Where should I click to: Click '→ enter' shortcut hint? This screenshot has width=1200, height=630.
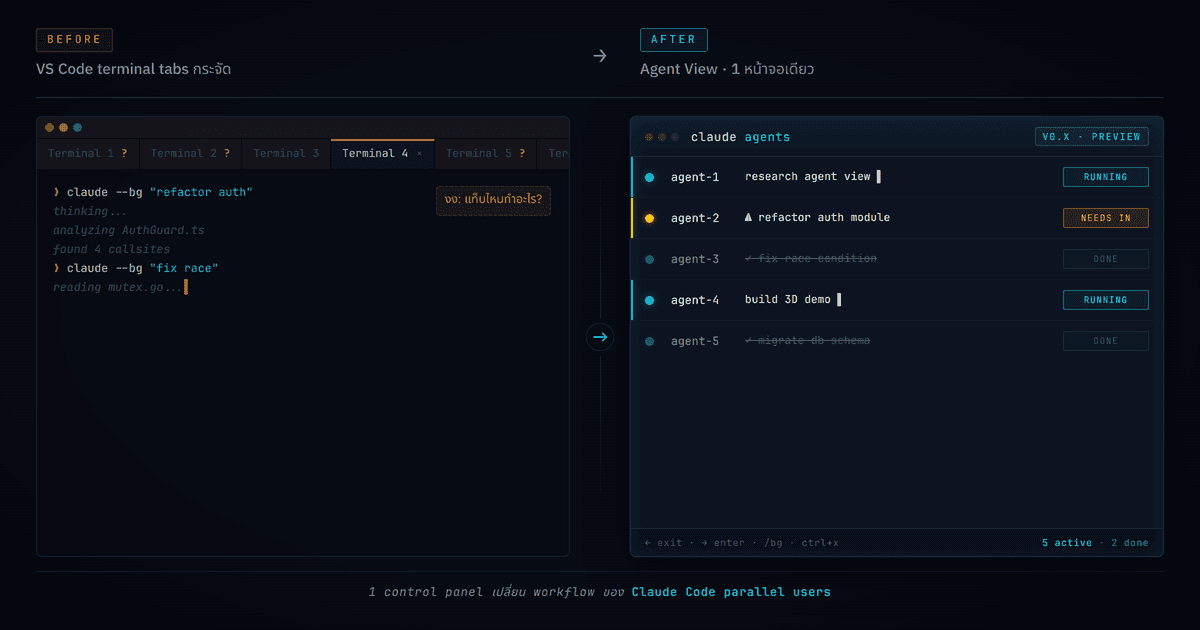(x=723, y=543)
